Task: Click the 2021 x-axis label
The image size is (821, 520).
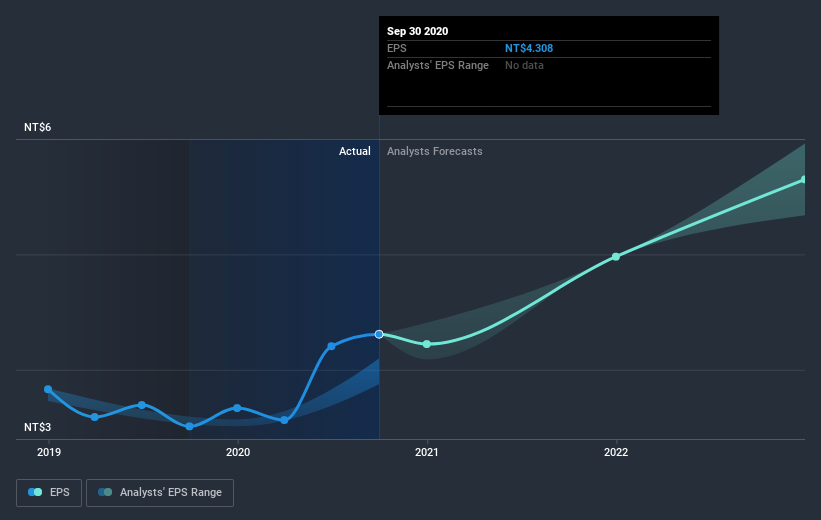Action: tap(427, 452)
